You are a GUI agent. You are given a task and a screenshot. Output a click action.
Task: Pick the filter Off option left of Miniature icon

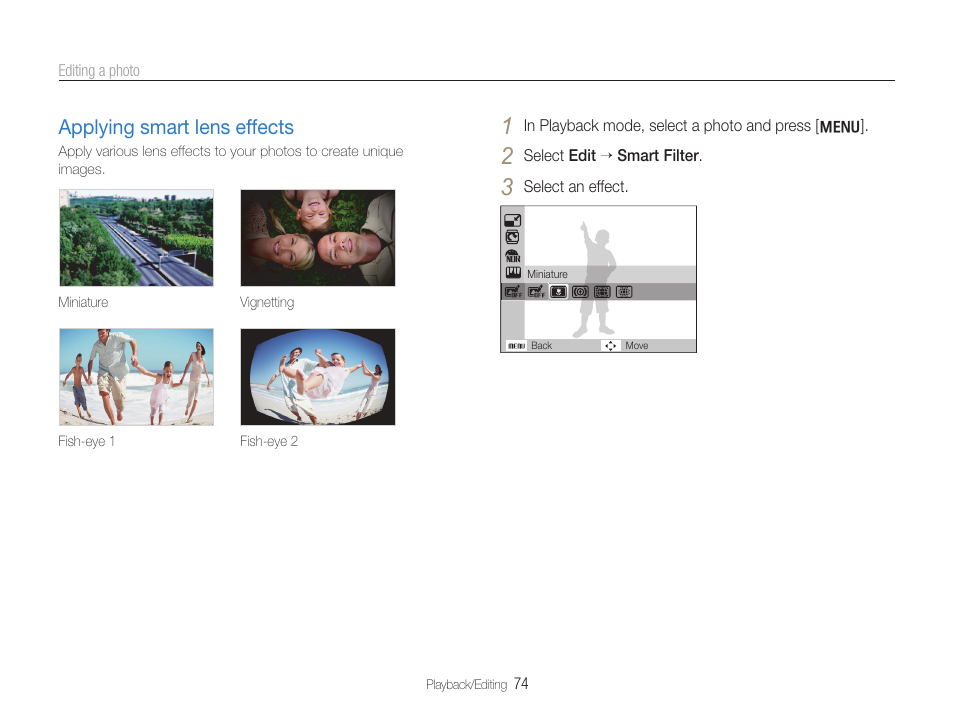tap(536, 292)
